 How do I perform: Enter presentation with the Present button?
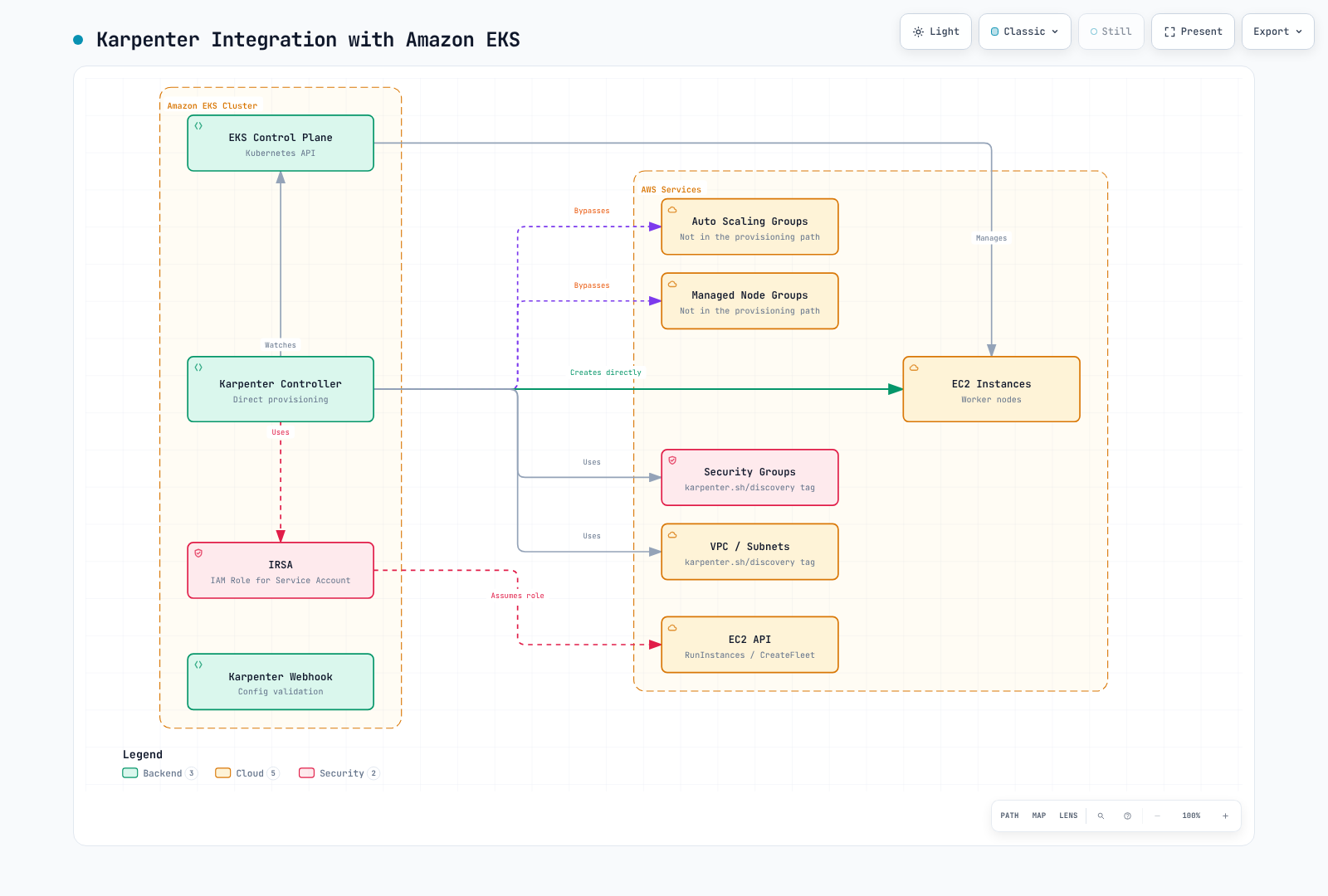[1193, 32]
